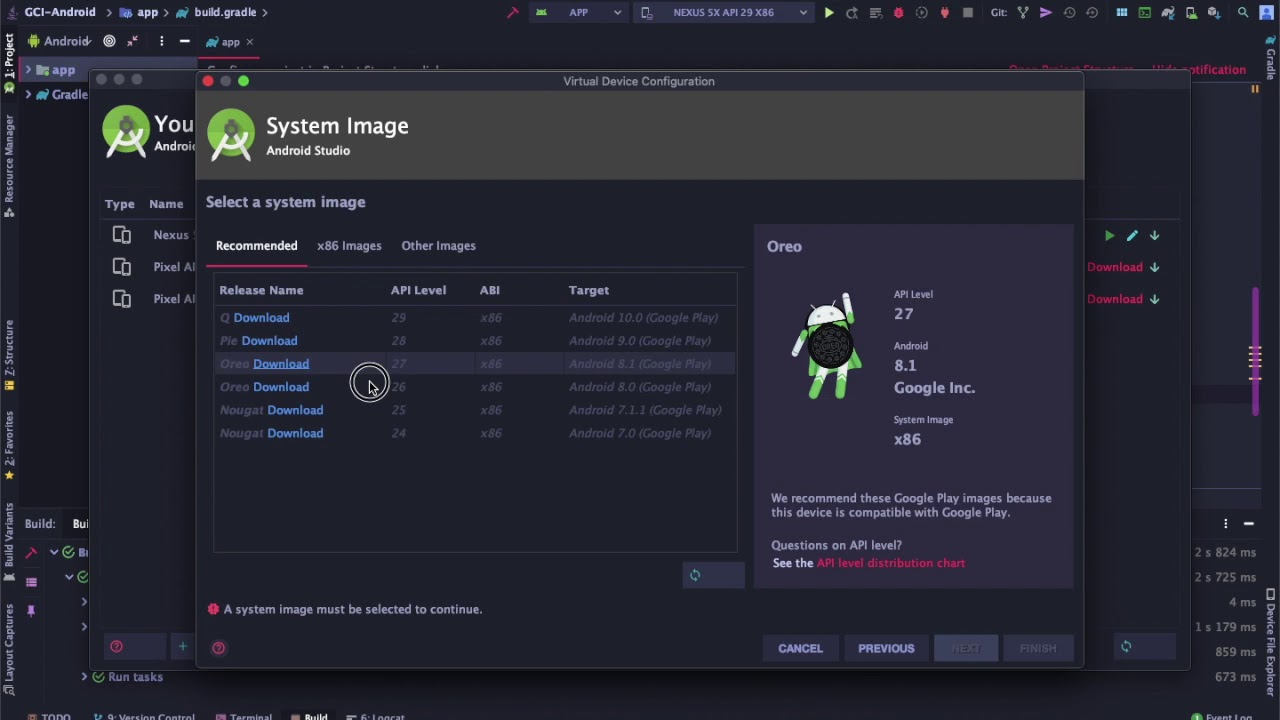The width and height of the screenshot is (1280, 720).
Task: Click the PREVIOUS button
Action: (x=886, y=648)
